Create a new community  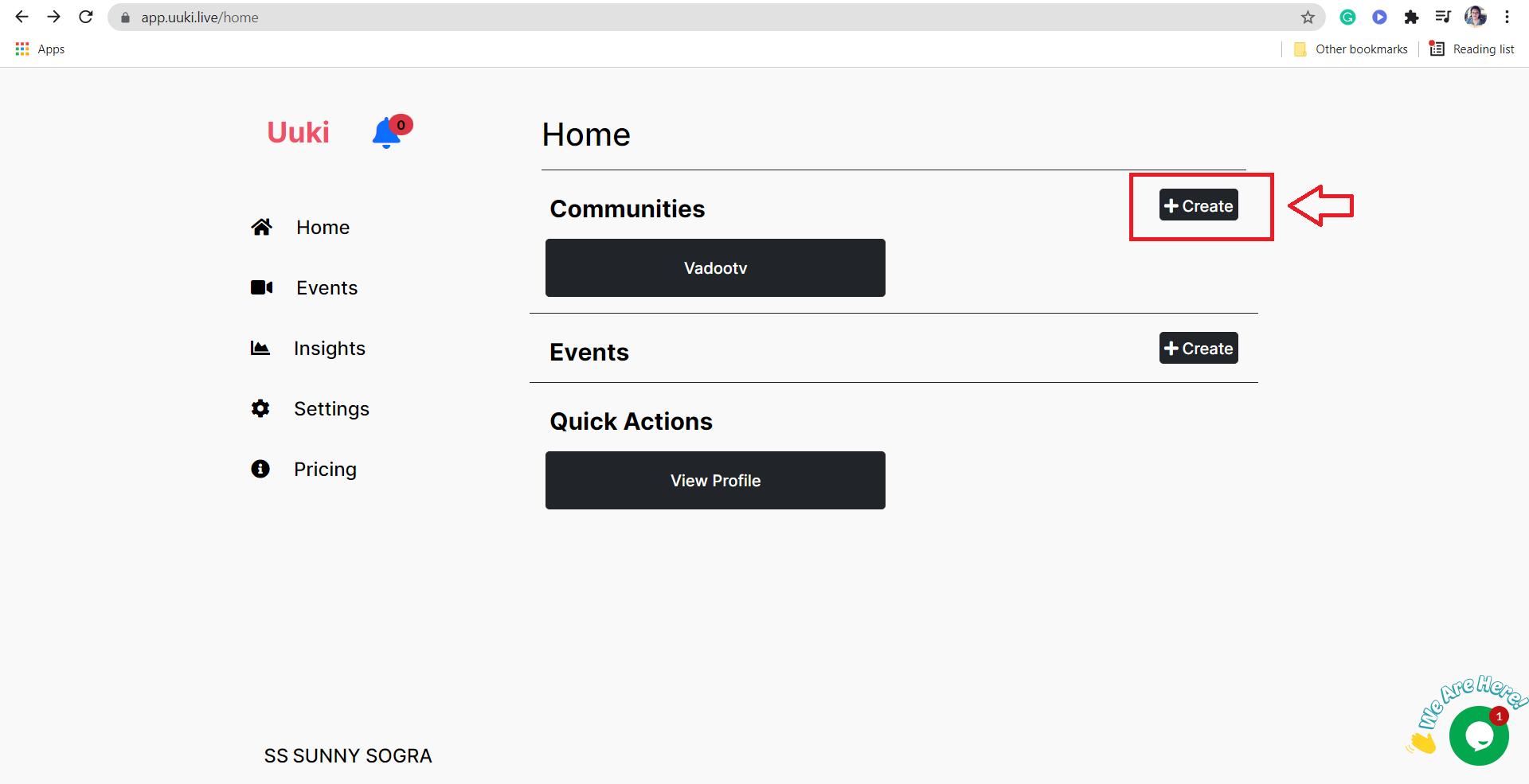coord(1199,205)
